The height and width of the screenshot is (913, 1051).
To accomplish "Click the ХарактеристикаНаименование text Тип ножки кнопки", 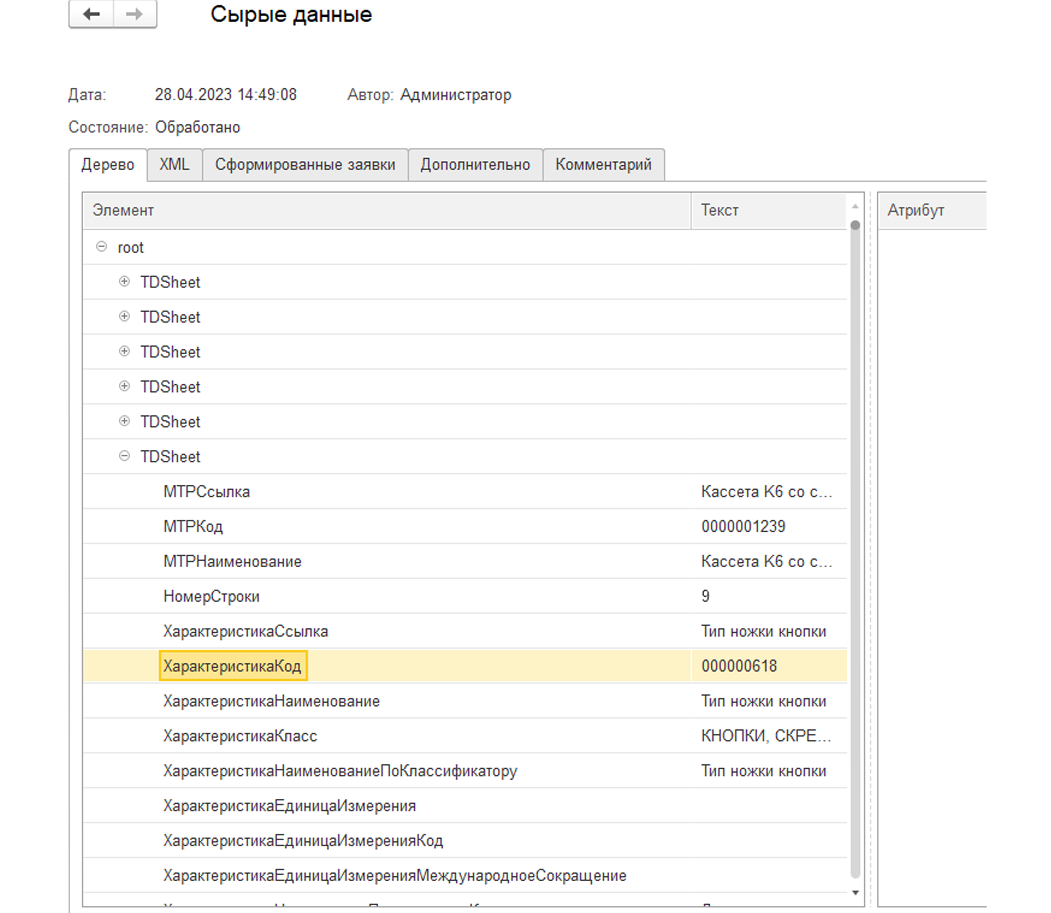I will pyautogui.click(x=763, y=701).
